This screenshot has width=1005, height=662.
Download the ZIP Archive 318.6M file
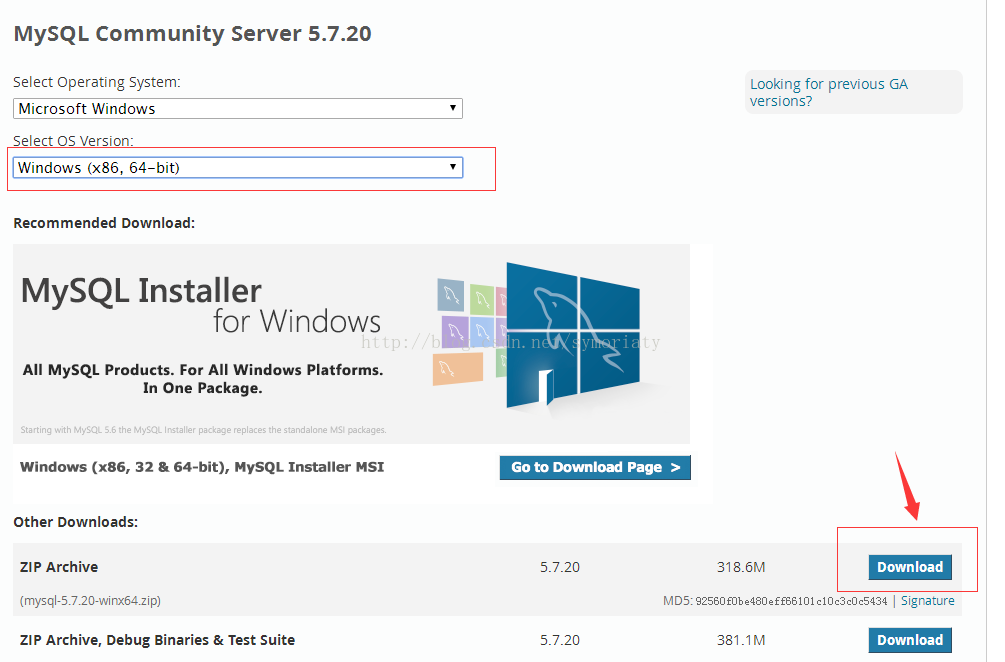[x=909, y=567]
